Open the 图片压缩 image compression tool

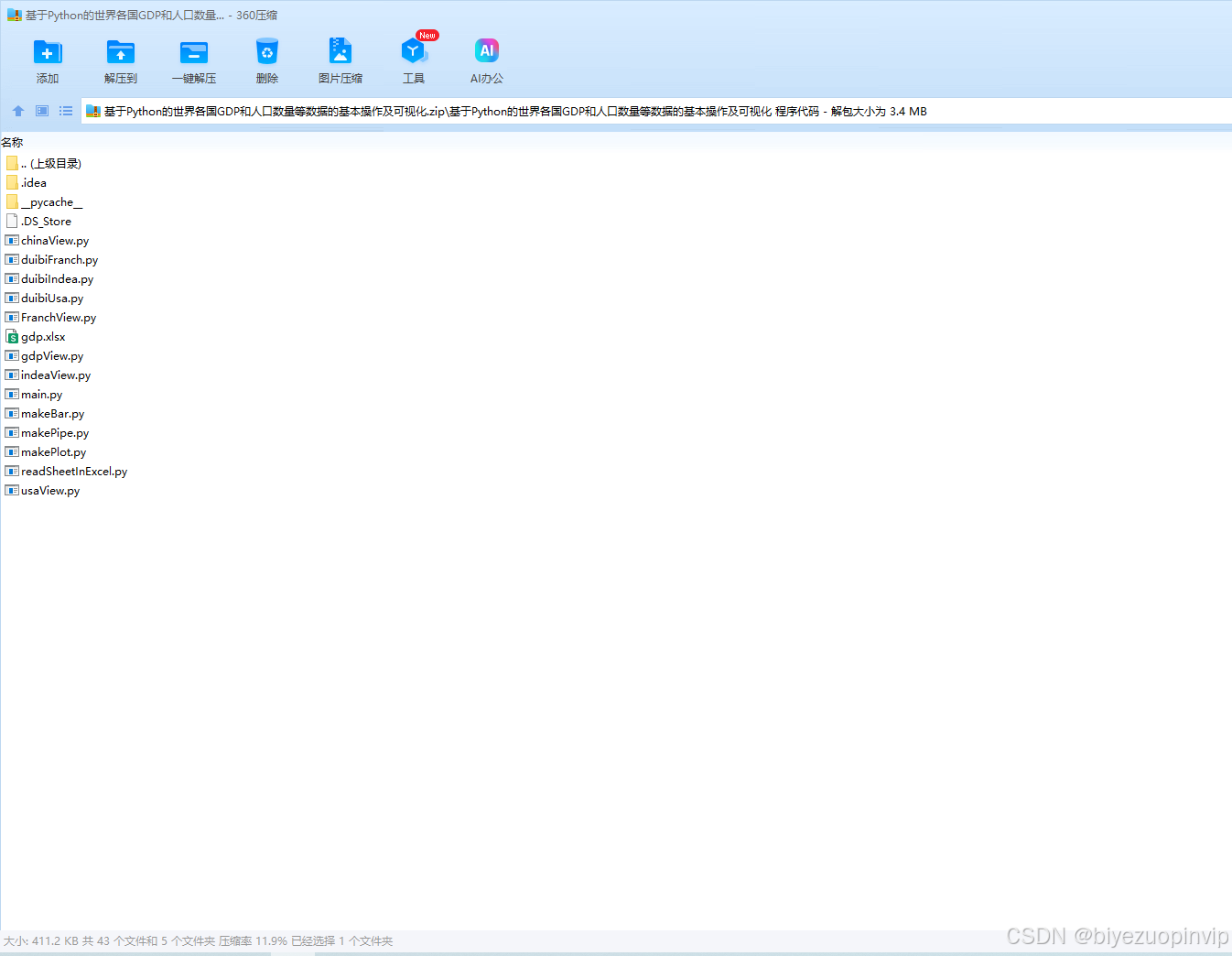tap(340, 52)
